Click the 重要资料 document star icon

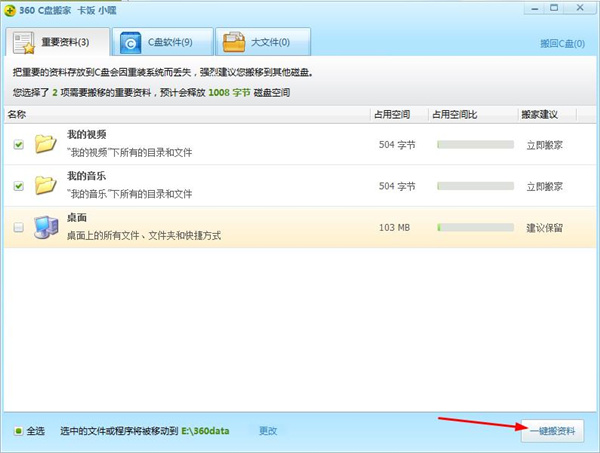(27, 42)
